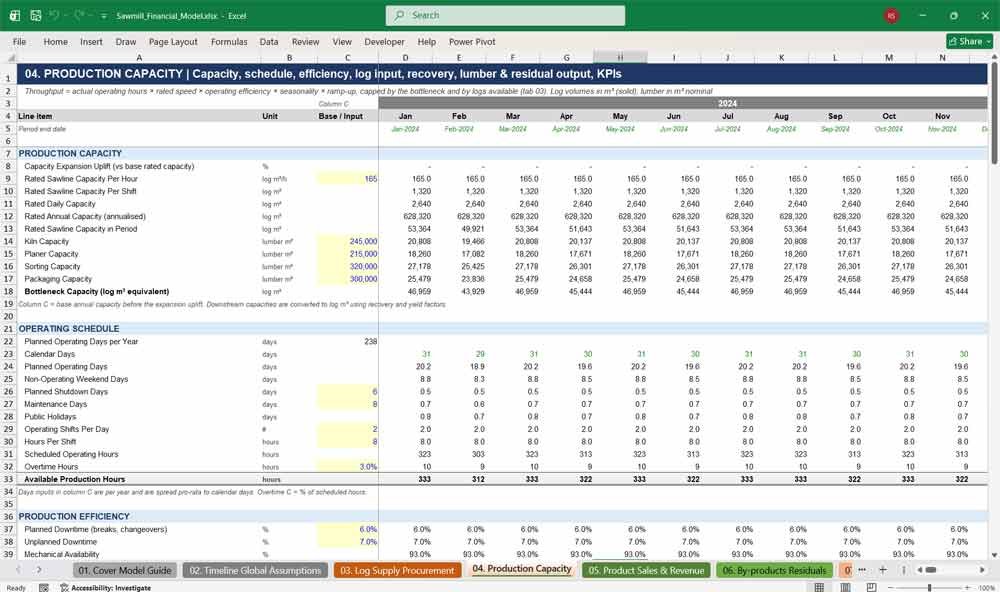Select Planer Capacity input 215,000
This screenshot has width=1000, height=592.
point(348,254)
